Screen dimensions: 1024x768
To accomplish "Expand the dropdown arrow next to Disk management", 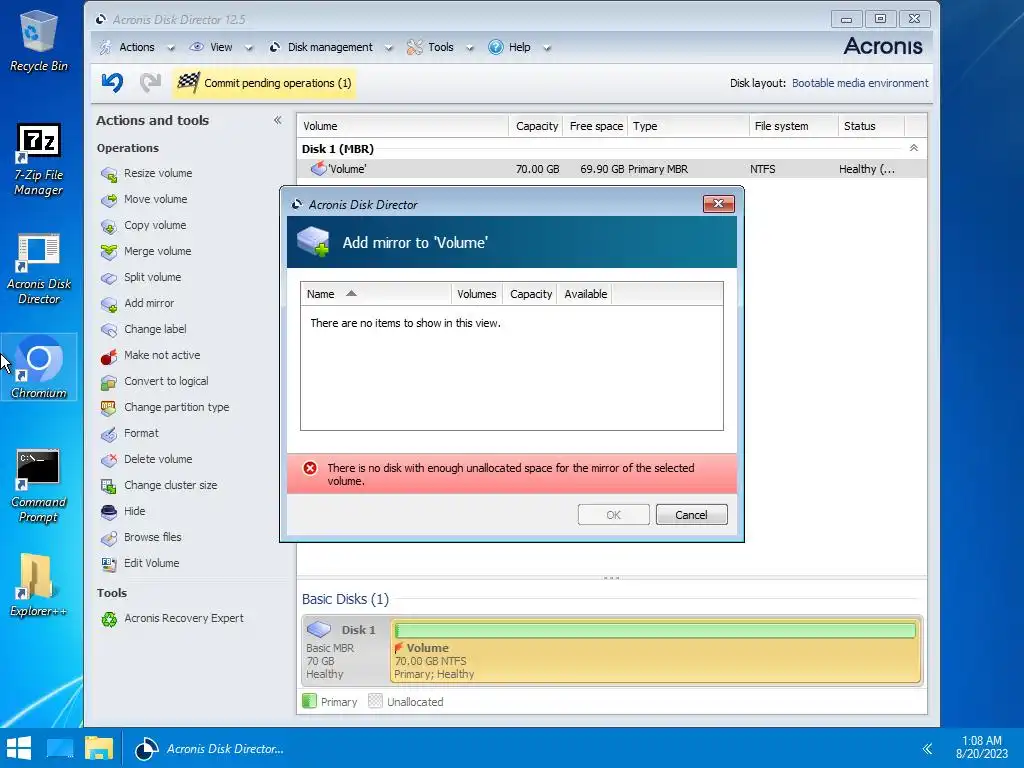I will [x=389, y=48].
